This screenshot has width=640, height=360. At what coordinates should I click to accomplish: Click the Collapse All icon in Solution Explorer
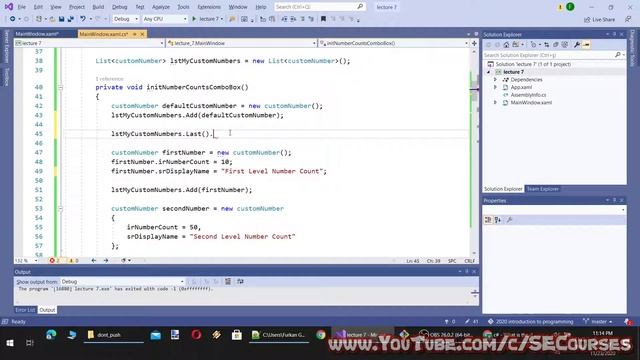(556, 44)
